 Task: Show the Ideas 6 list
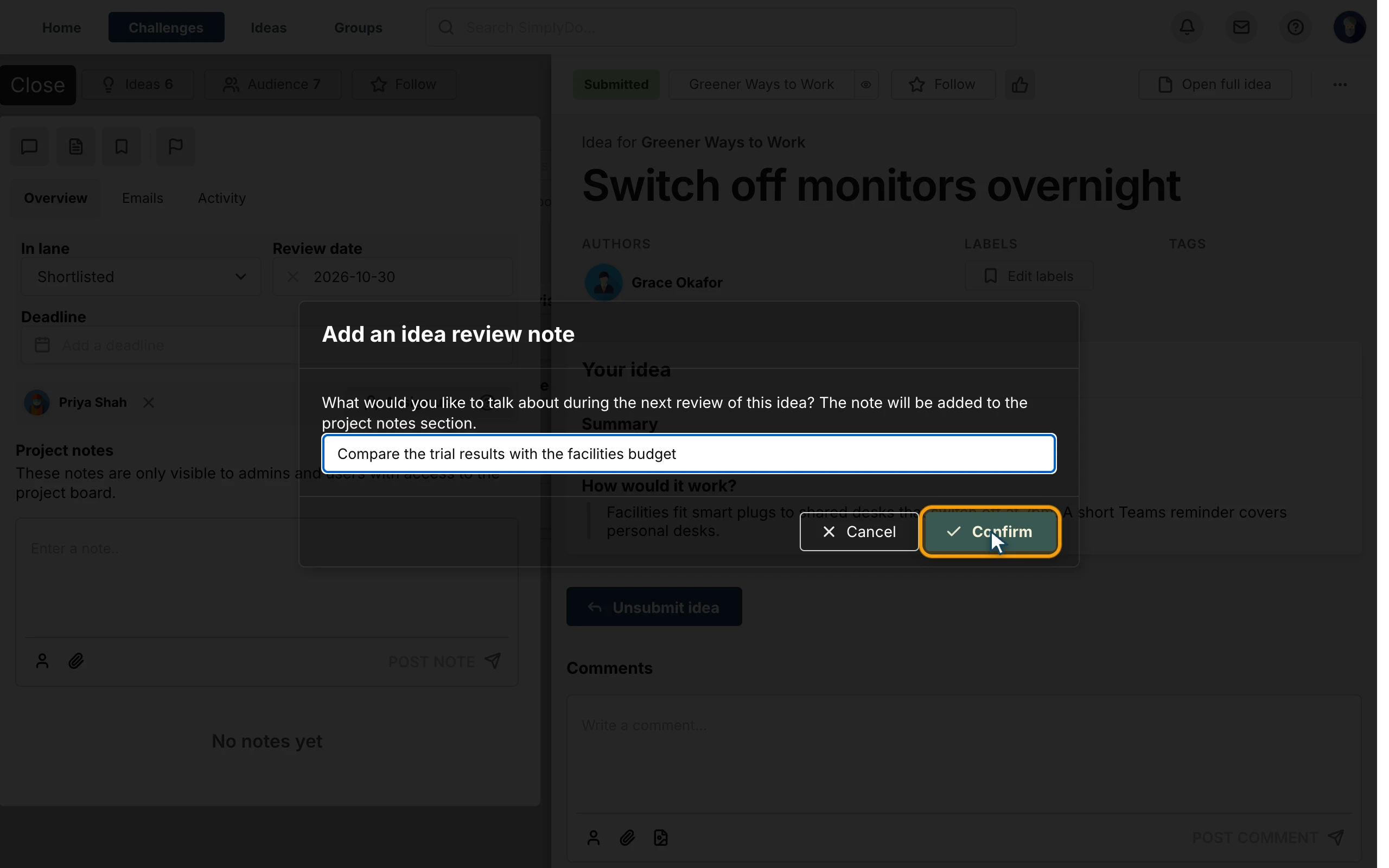138,85
